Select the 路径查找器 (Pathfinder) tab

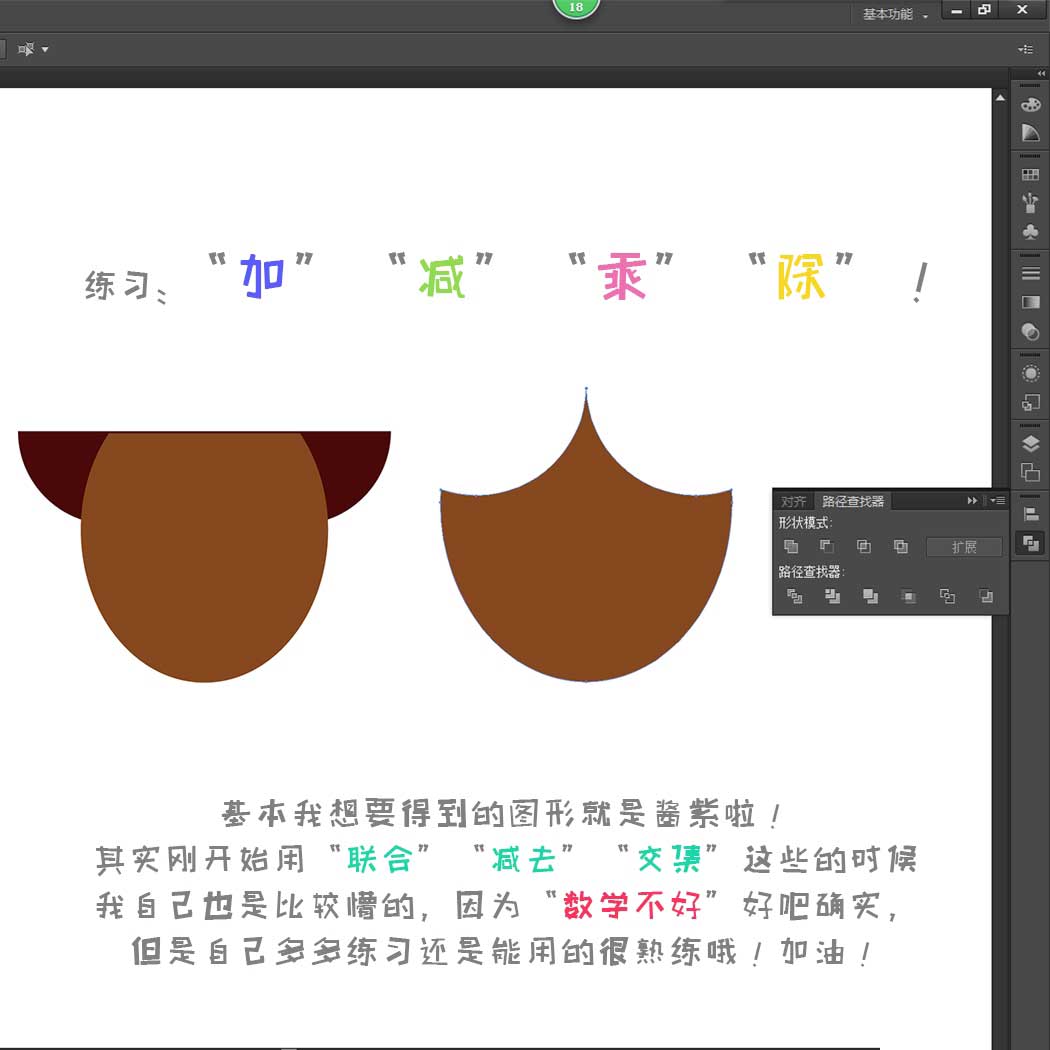[x=852, y=501]
